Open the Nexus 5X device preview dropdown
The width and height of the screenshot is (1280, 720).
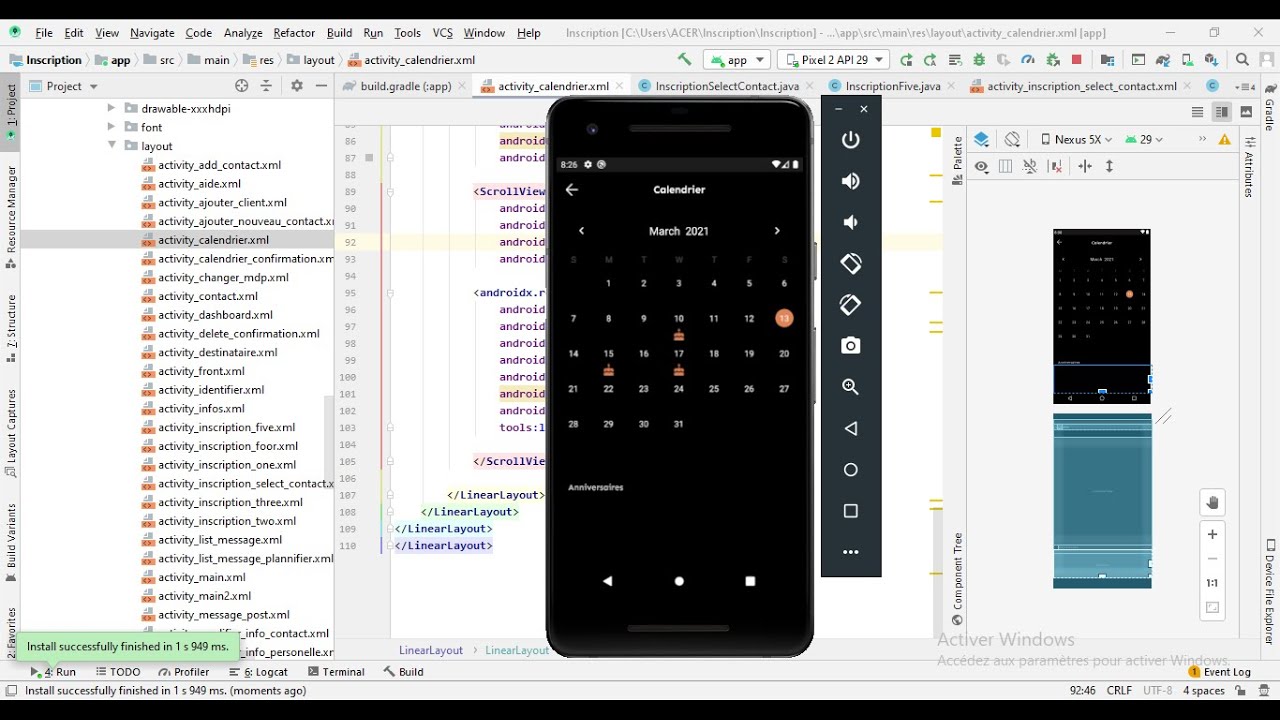(1076, 140)
